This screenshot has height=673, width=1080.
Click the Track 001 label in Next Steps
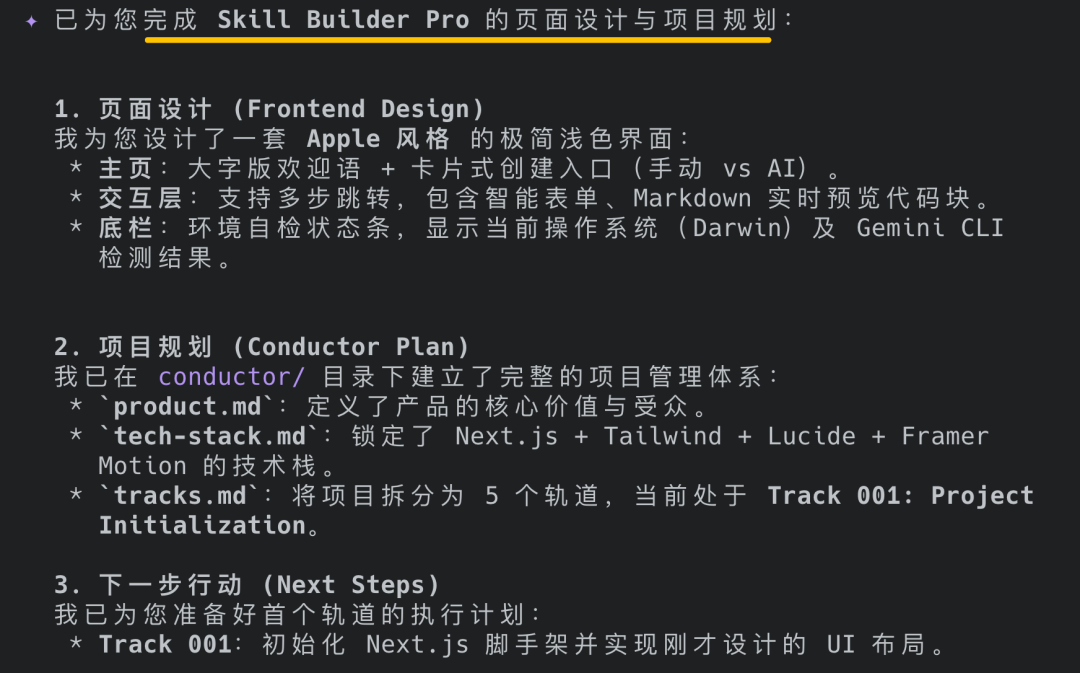[x=165, y=644]
